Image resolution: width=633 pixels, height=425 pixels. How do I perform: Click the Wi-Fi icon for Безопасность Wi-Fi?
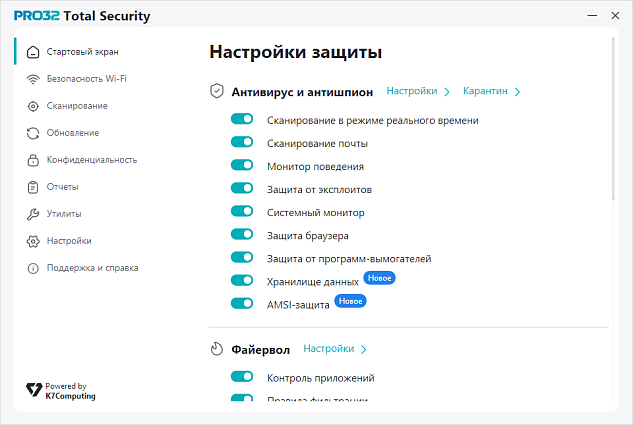point(33,79)
